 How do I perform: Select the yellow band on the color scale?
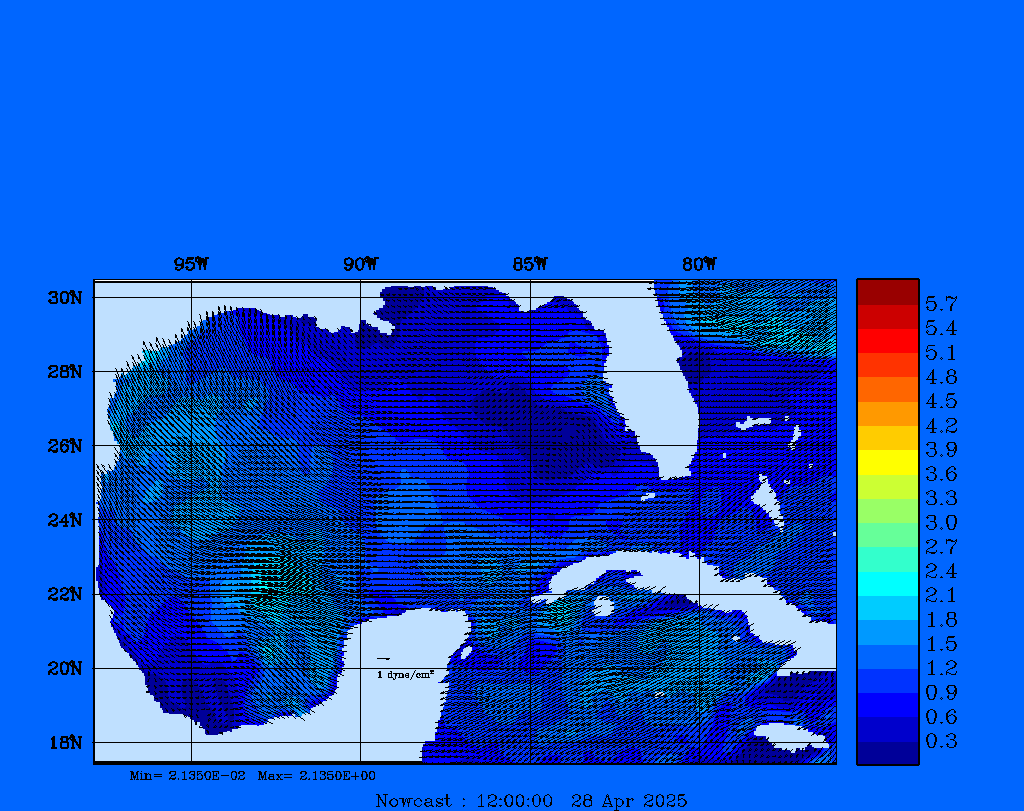point(887,462)
